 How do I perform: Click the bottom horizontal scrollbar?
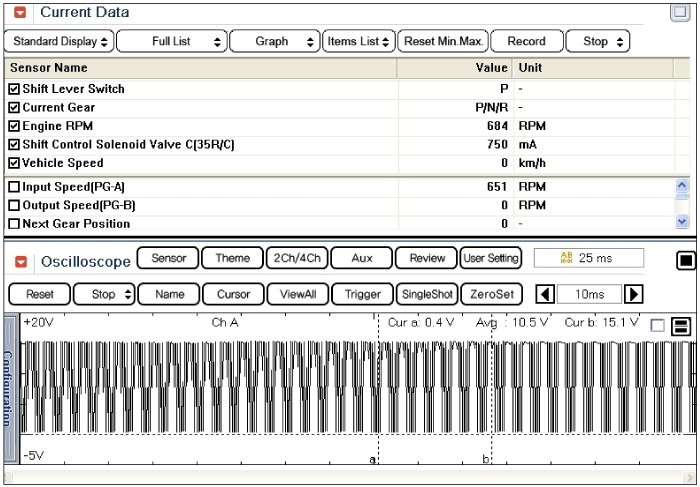tap(350, 476)
